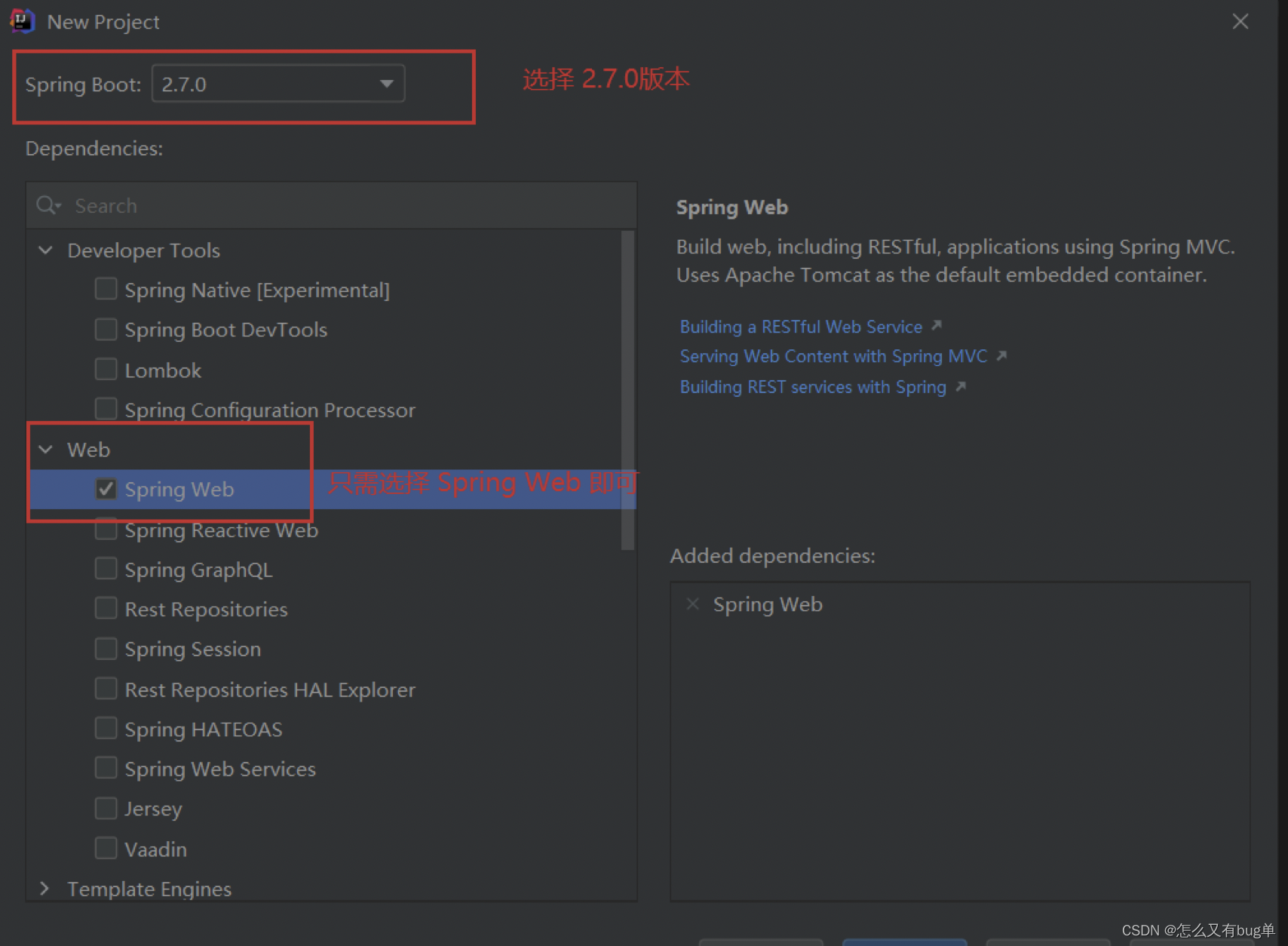Click external arrow icon beside Spring MVC link

click(x=1001, y=355)
